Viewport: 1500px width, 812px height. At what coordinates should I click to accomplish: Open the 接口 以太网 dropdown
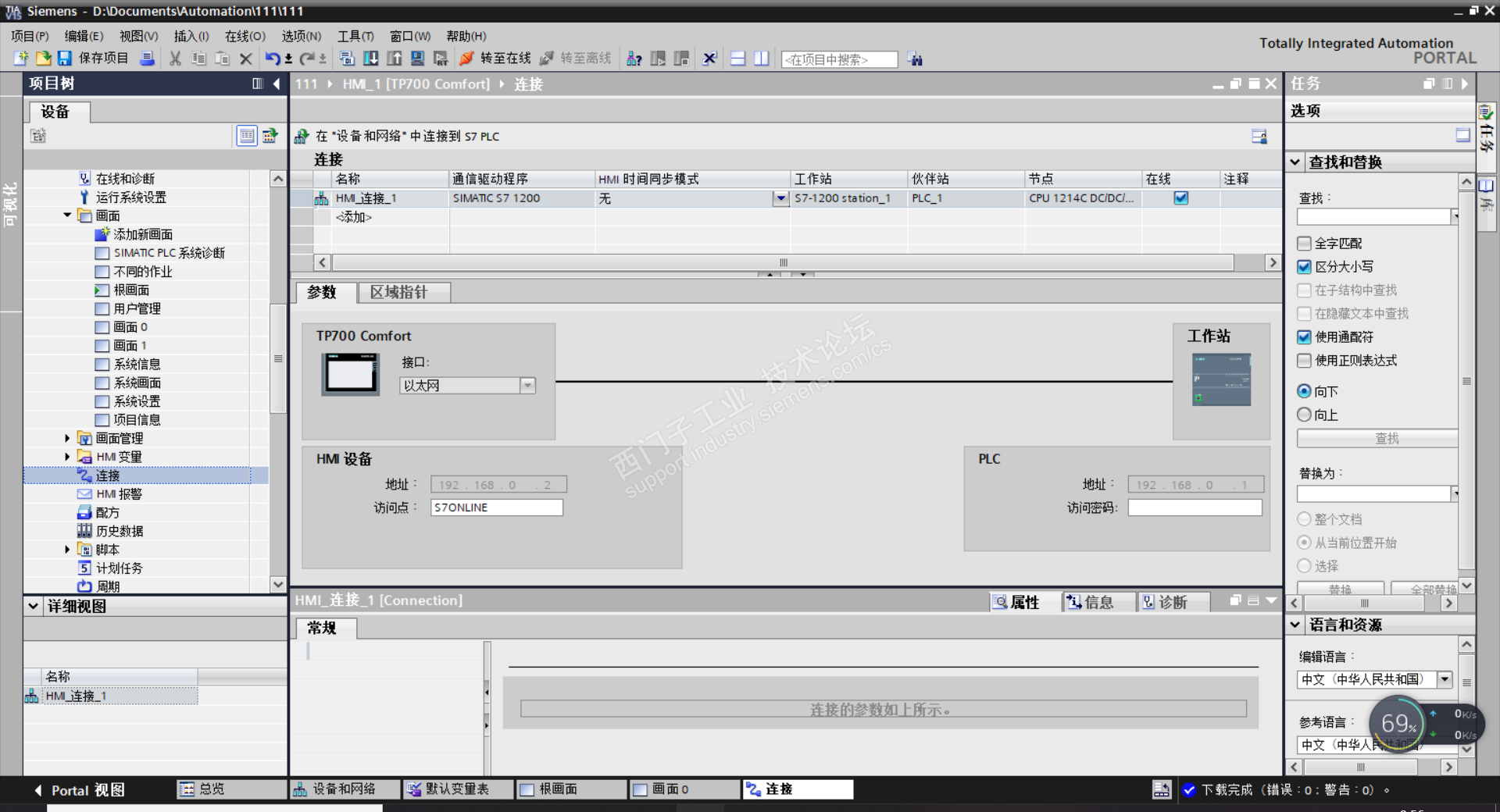(528, 386)
